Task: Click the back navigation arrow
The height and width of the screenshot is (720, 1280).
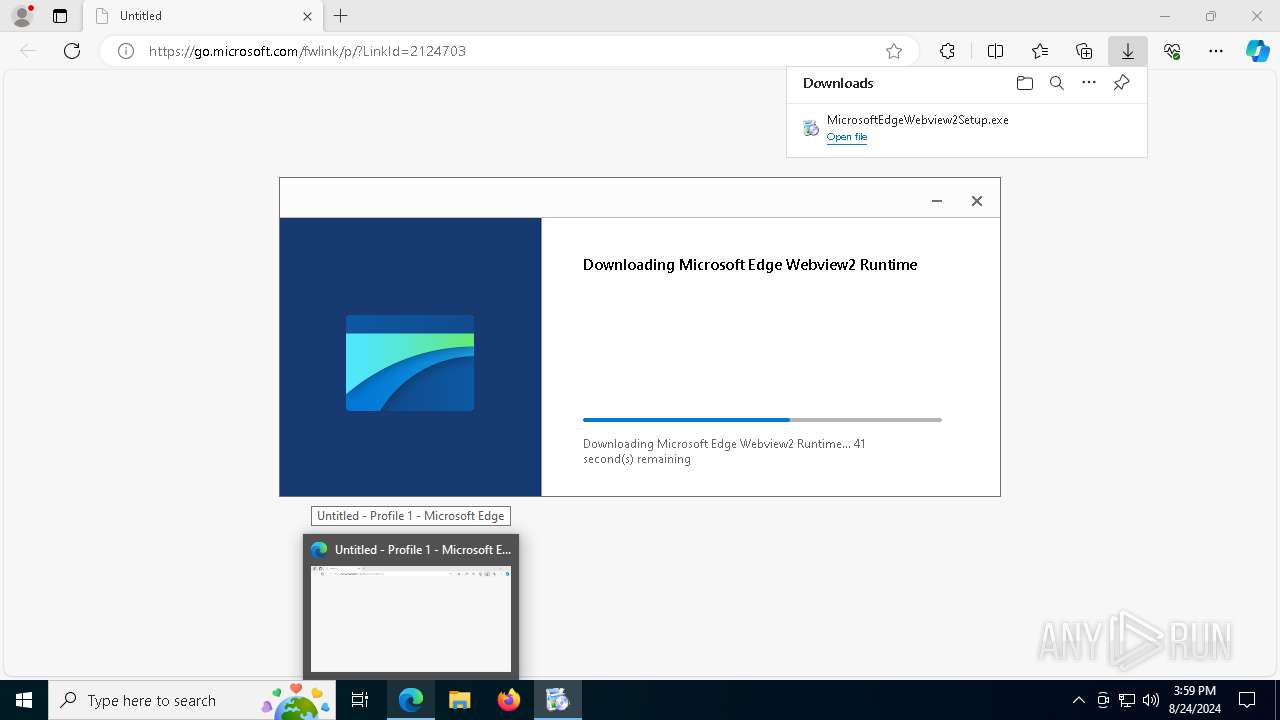Action: pyautogui.click(x=28, y=51)
